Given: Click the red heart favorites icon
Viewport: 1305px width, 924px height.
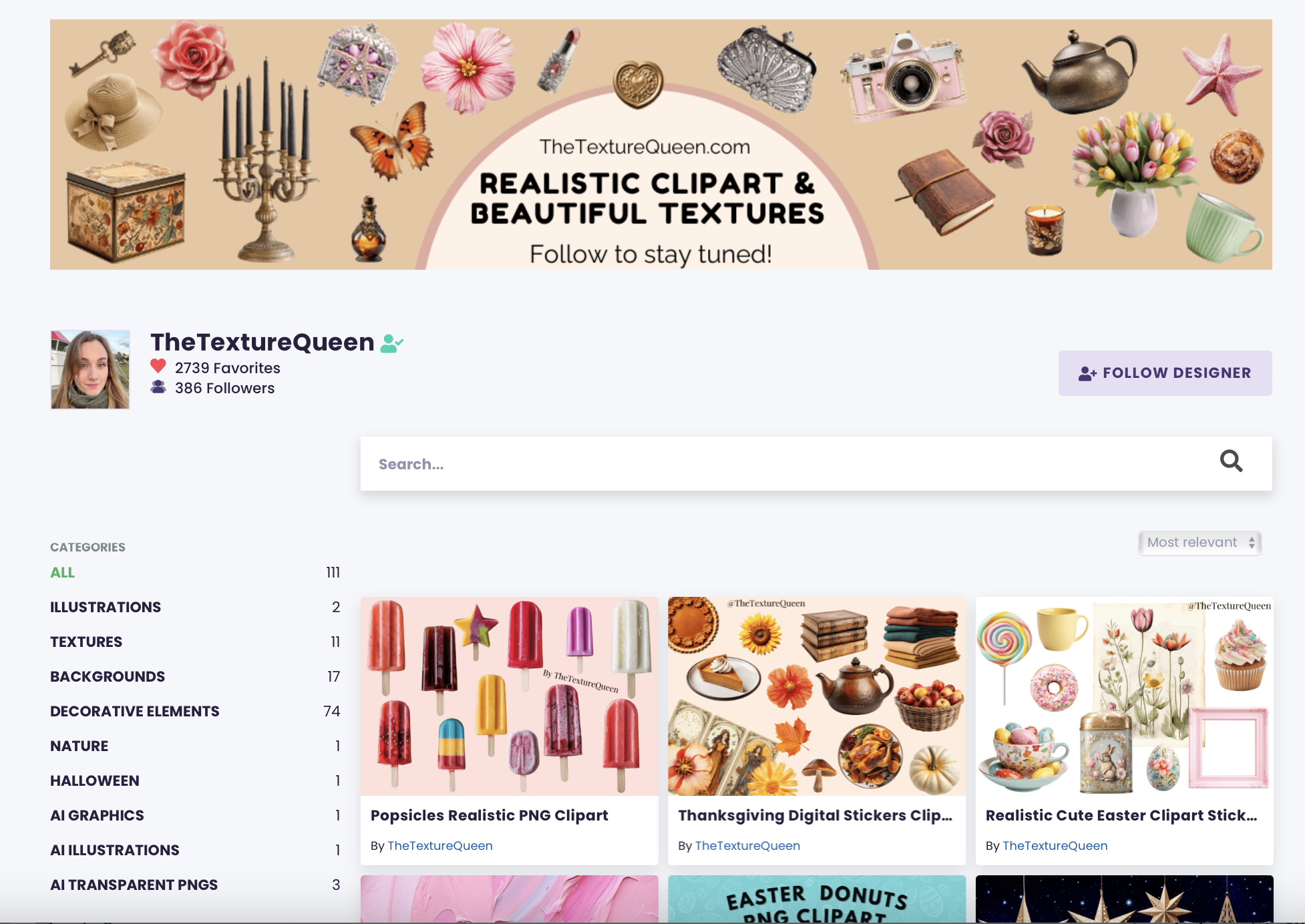Looking at the screenshot, I should 158,367.
